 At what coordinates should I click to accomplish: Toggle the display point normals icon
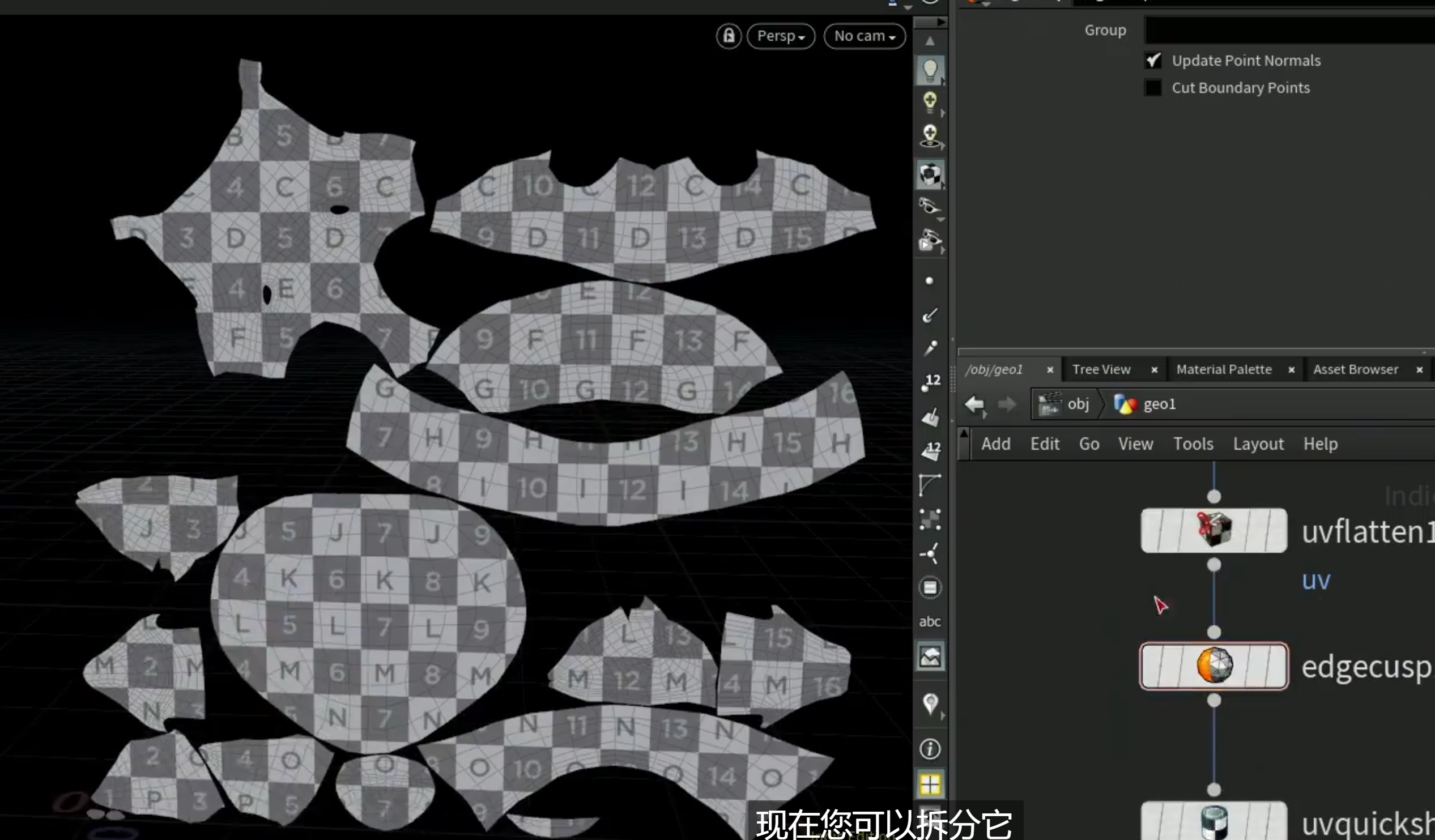[930, 315]
